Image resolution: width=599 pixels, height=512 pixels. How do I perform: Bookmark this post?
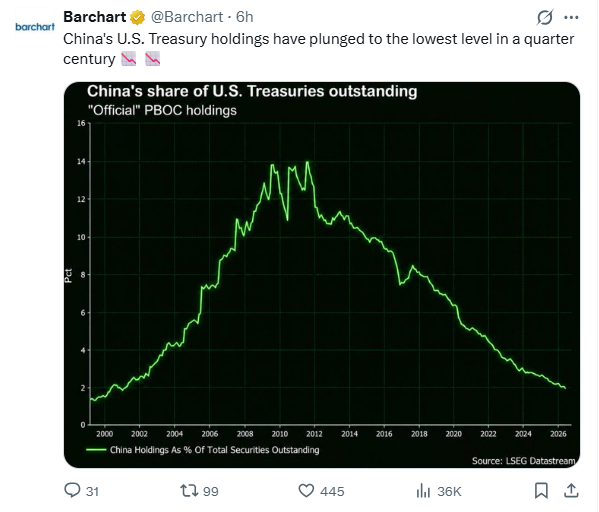click(541, 491)
